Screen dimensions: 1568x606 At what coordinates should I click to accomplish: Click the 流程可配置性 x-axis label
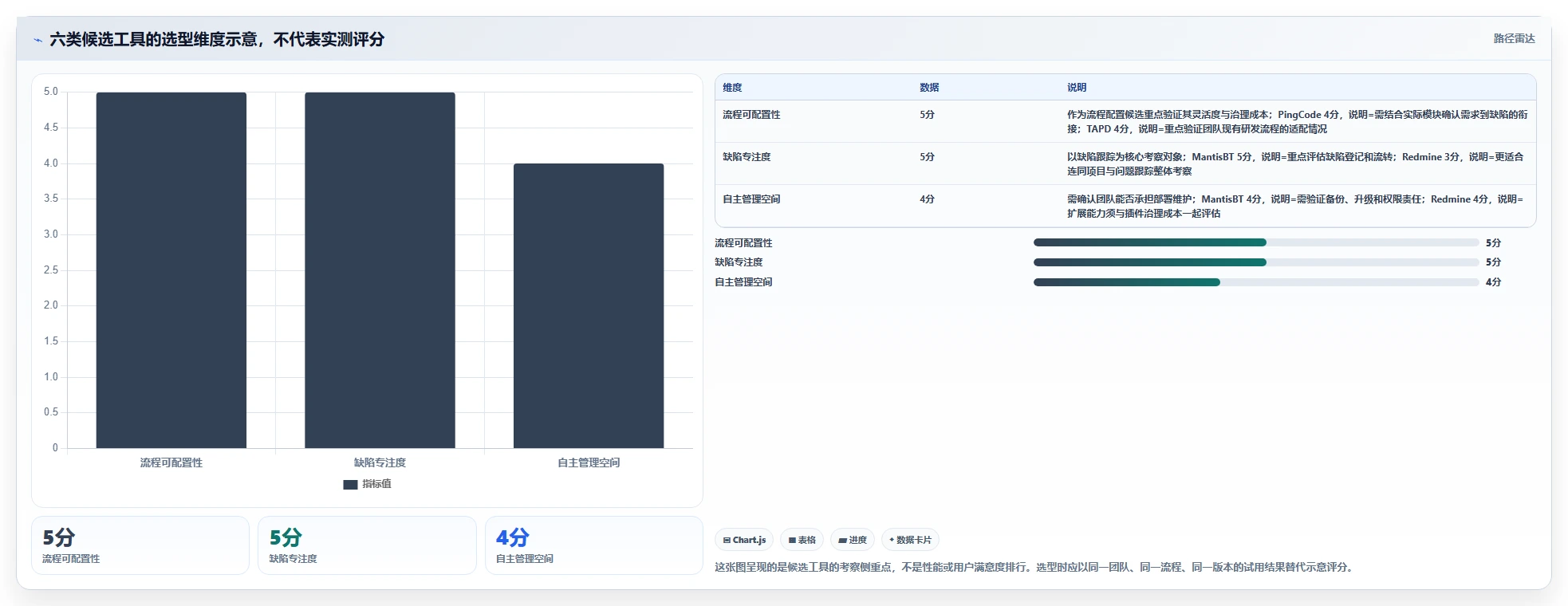point(171,462)
